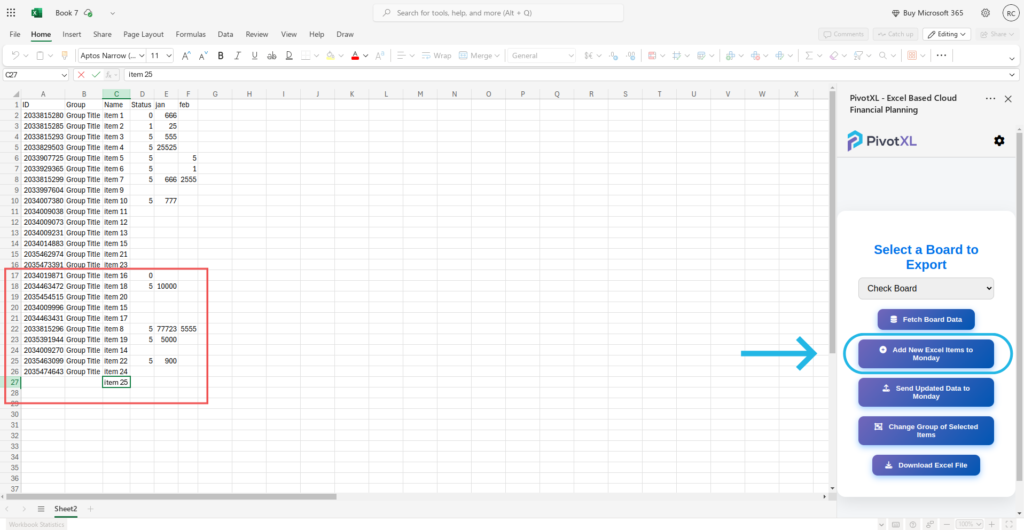Open Editing mode dropdown
1024x530 pixels.
coord(946,34)
